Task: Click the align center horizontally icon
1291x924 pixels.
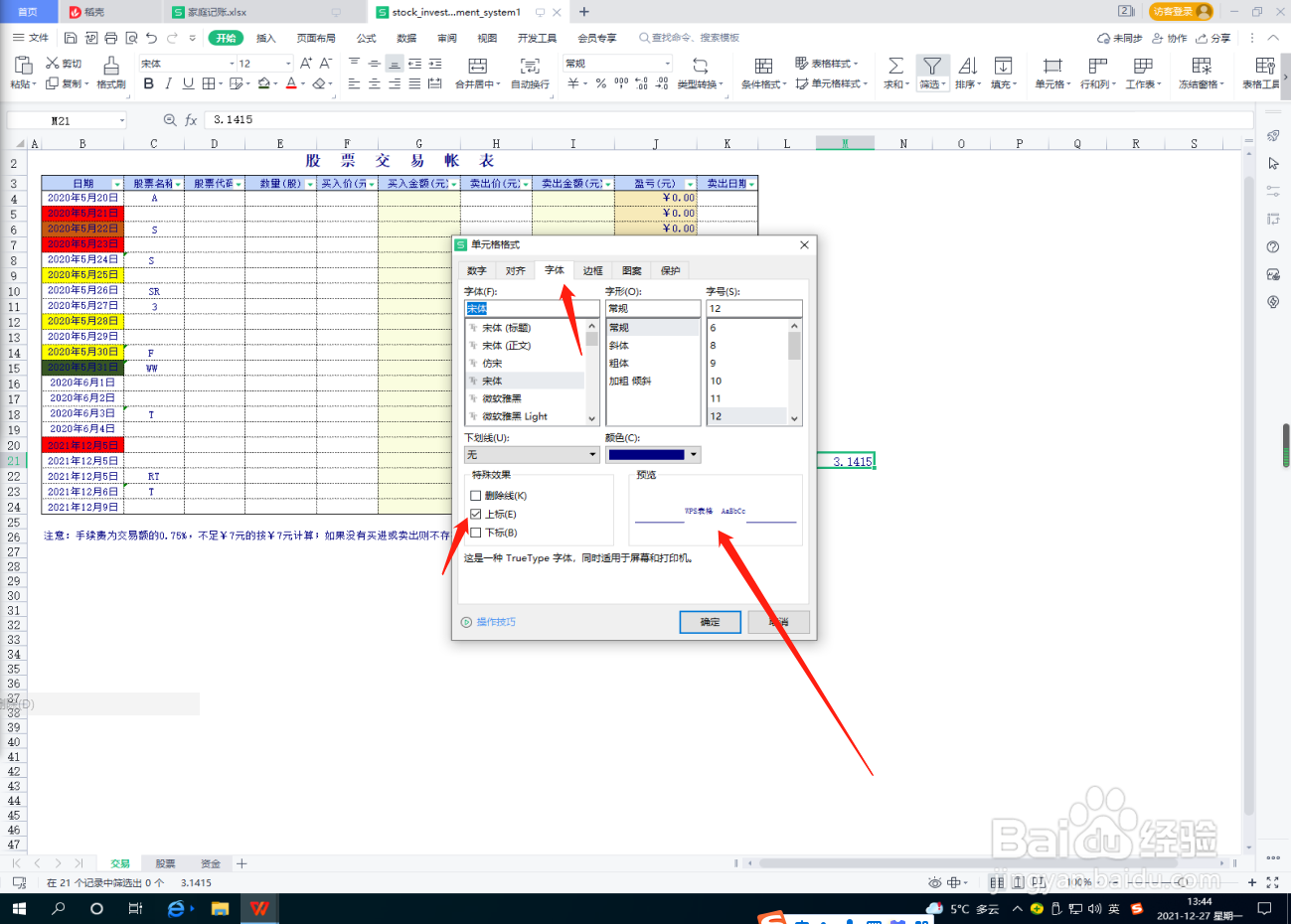Action: coord(374,84)
